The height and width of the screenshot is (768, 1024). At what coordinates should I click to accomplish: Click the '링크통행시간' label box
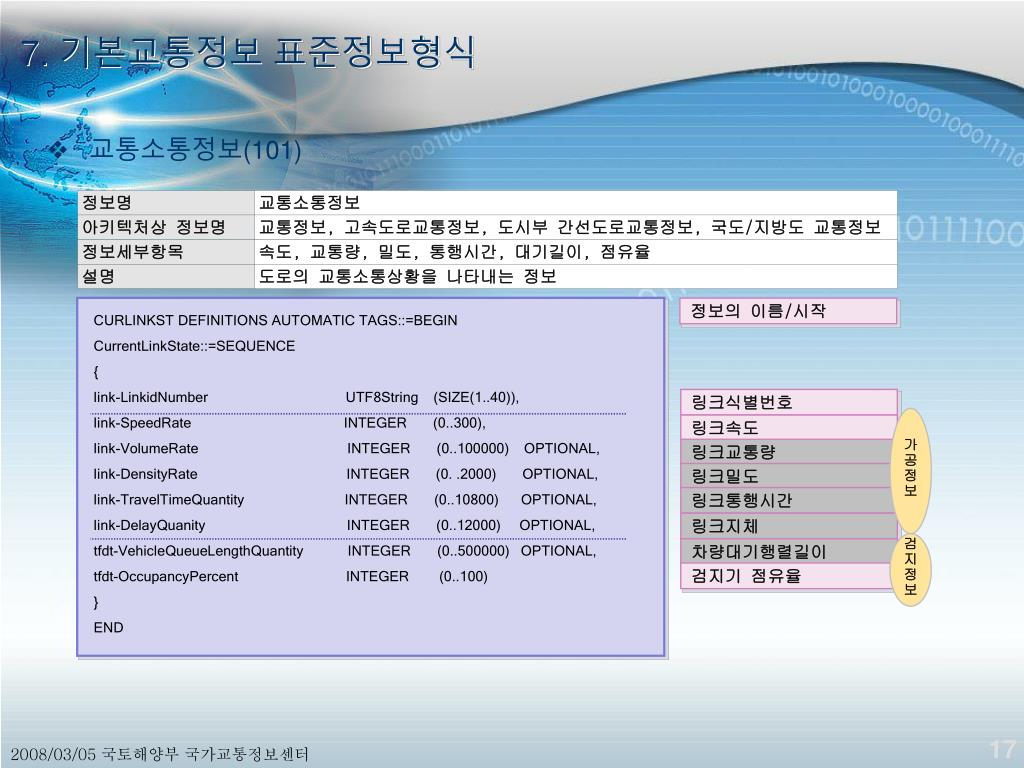[789, 501]
